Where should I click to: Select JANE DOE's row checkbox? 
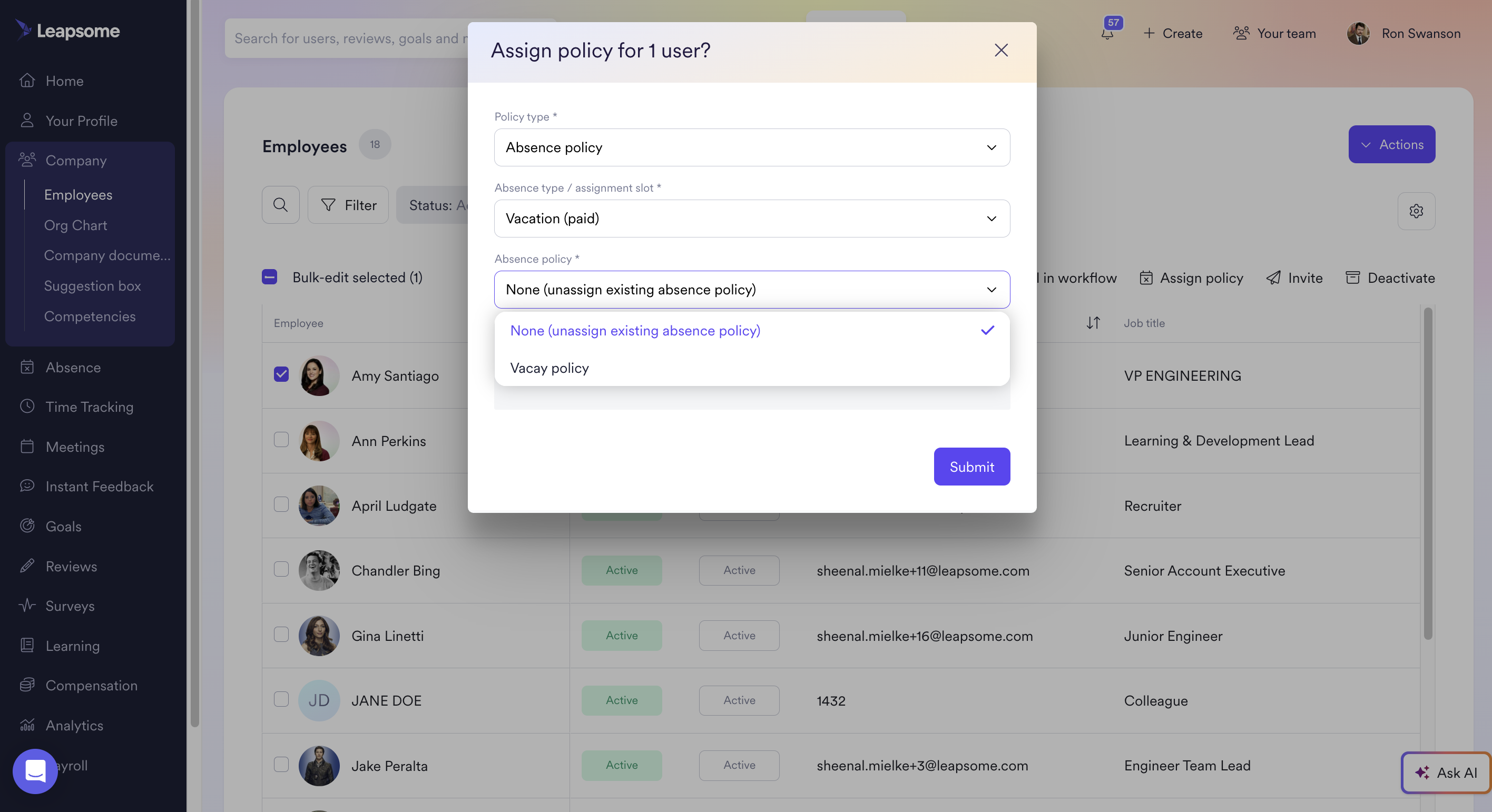[281, 699]
